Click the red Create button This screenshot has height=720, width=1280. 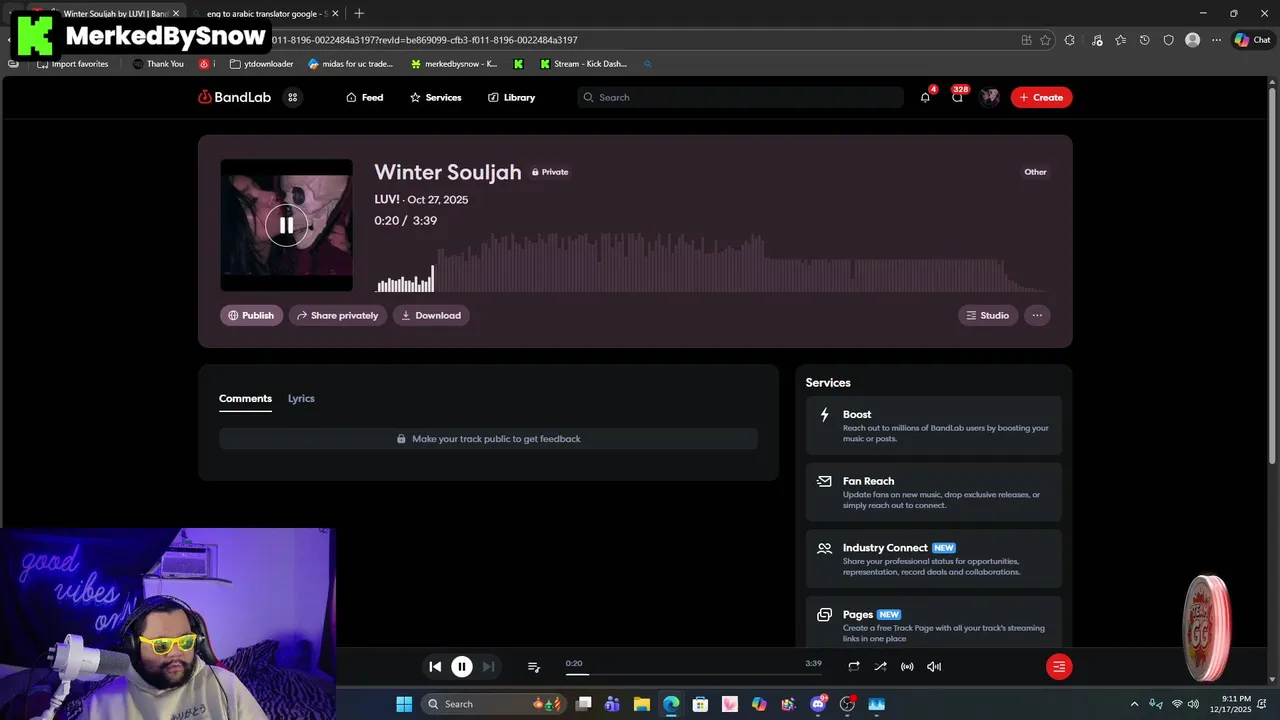click(1041, 97)
